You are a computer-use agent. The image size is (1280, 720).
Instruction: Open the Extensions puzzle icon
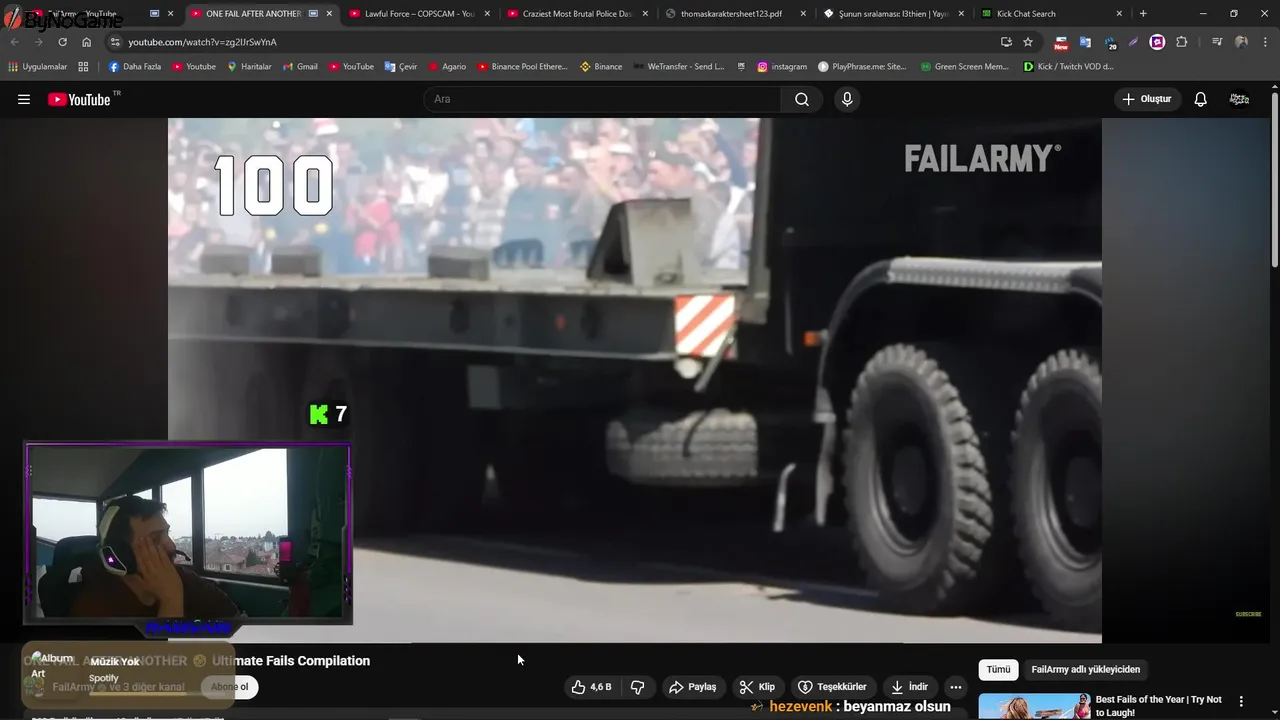[1182, 42]
